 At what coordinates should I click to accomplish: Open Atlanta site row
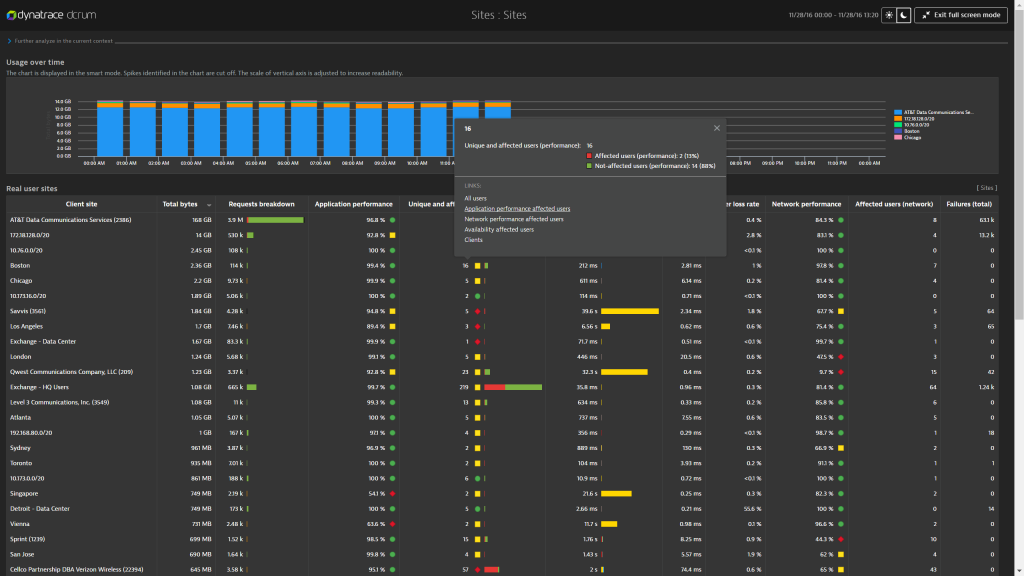click(20, 418)
